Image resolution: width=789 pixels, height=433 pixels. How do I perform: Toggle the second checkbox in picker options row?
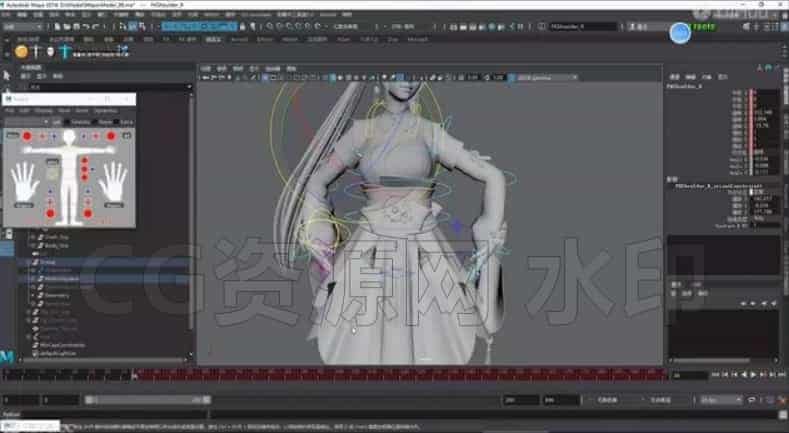(95, 122)
